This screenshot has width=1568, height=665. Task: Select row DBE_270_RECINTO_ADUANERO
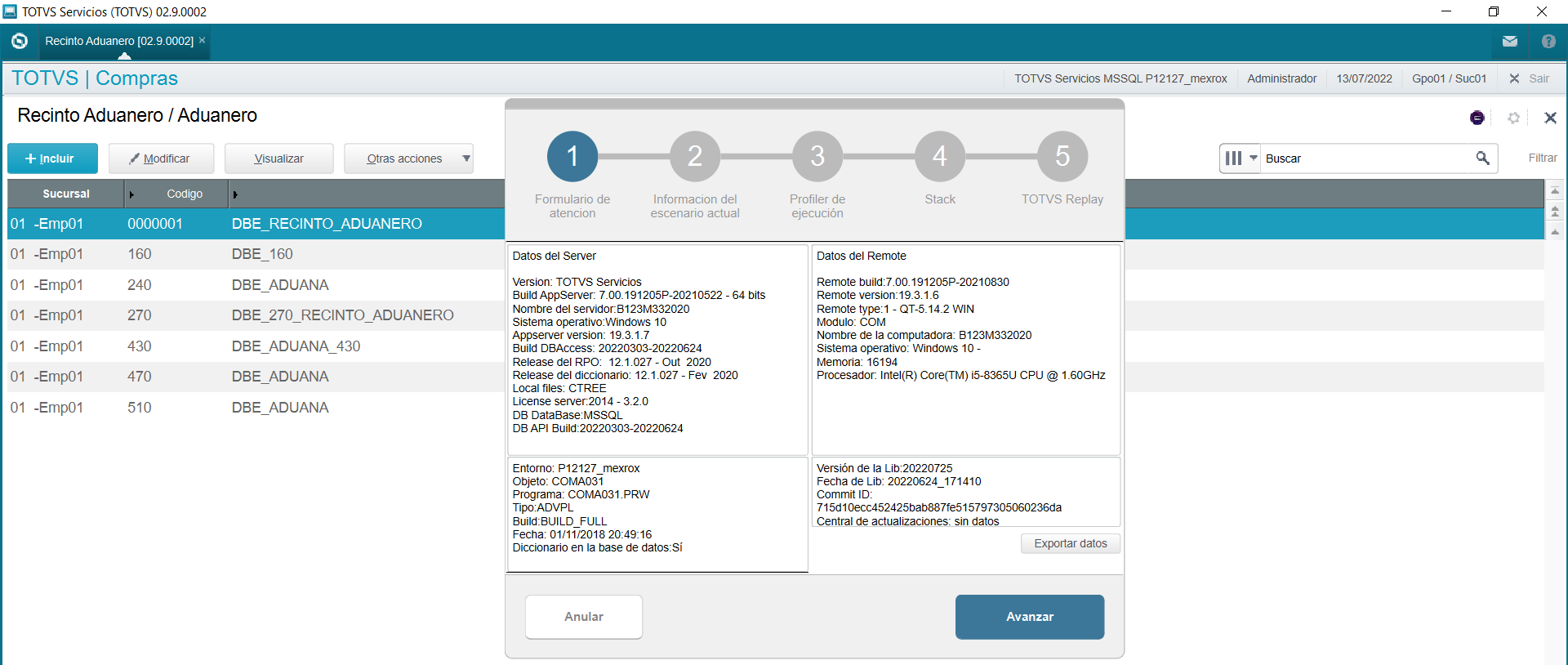[x=256, y=315]
